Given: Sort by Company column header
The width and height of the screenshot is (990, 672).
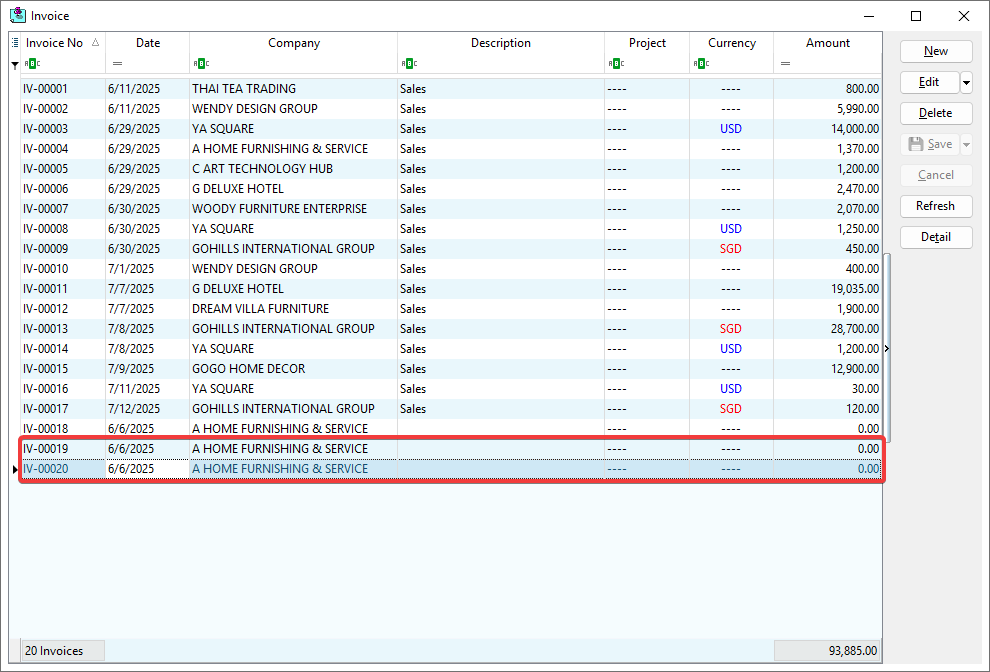Looking at the screenshot, I should tap(294, 43).
